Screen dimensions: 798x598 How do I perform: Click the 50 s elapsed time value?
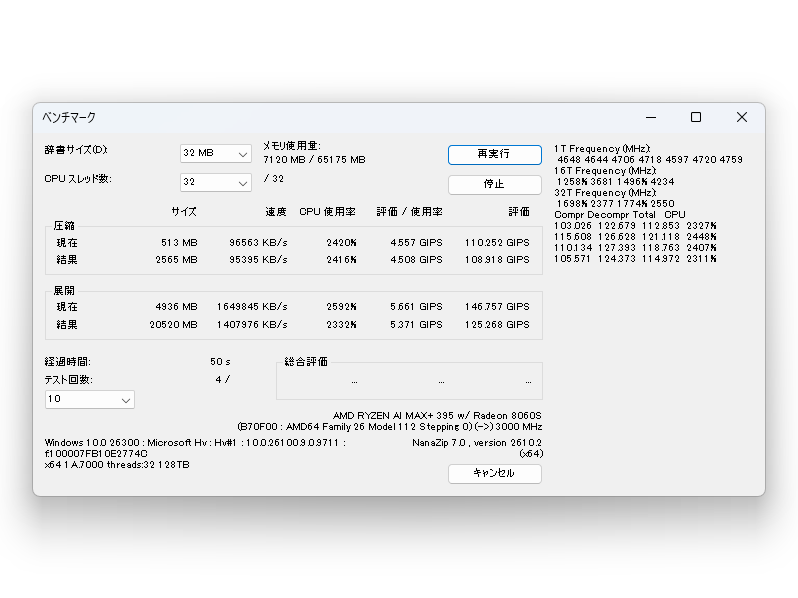220,362
